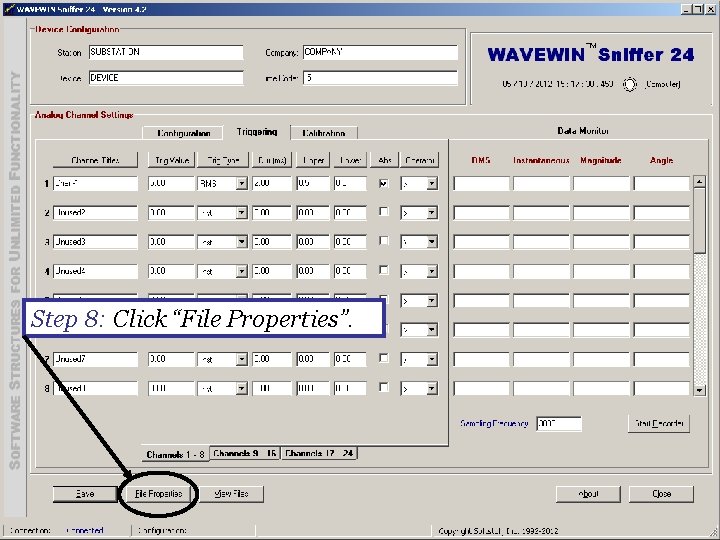The width and height of the screenshot is (720, 540).
Task: Click the scroll down arrow of Data Monitor
Action: (699, 390)
